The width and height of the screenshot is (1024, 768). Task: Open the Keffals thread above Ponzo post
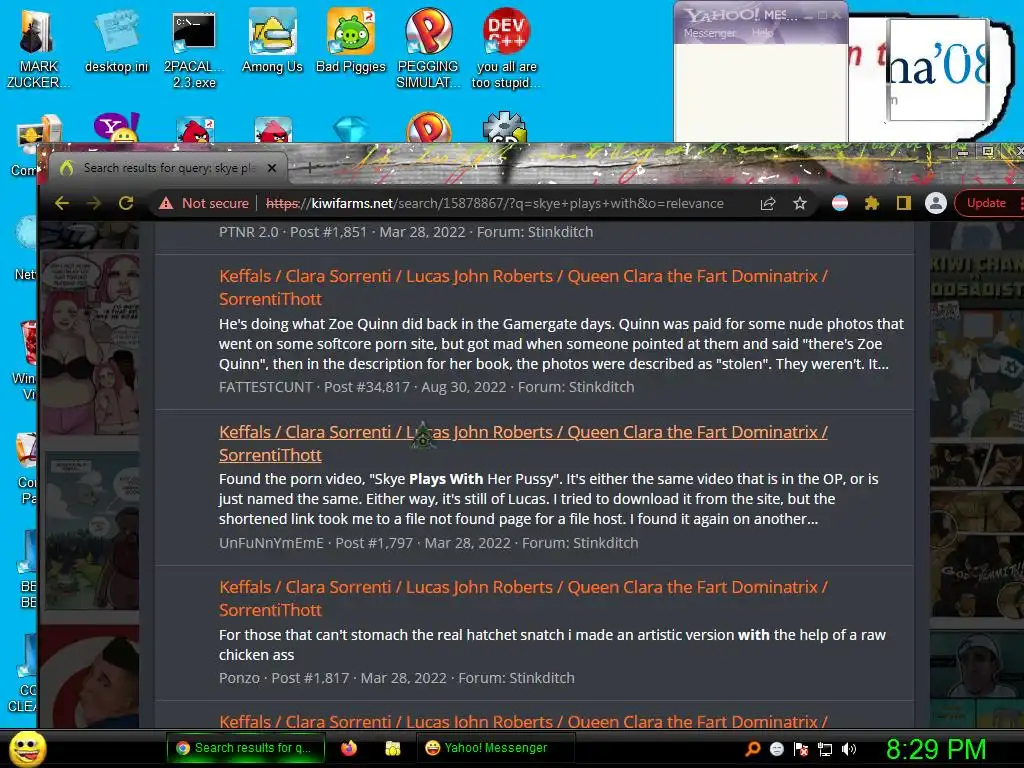(523, 598)
